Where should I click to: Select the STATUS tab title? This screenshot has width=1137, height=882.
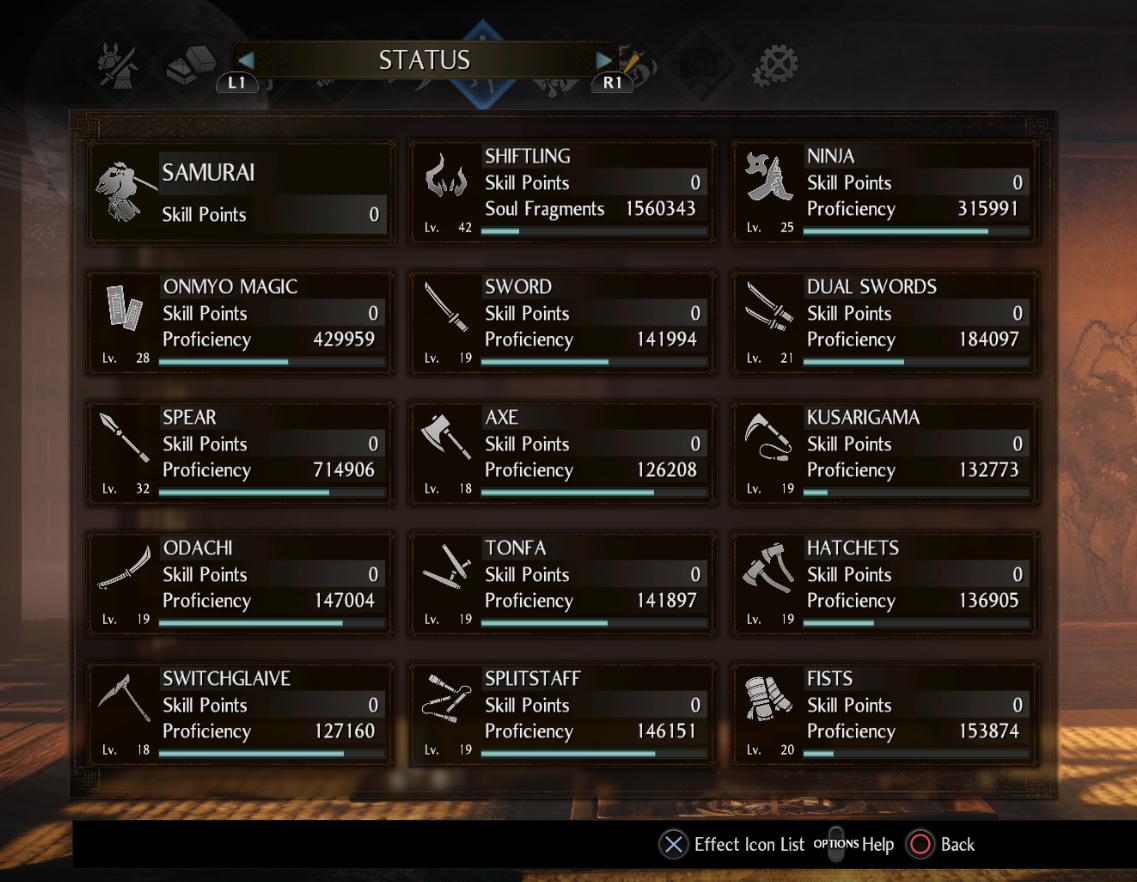(x=424, y=60)
